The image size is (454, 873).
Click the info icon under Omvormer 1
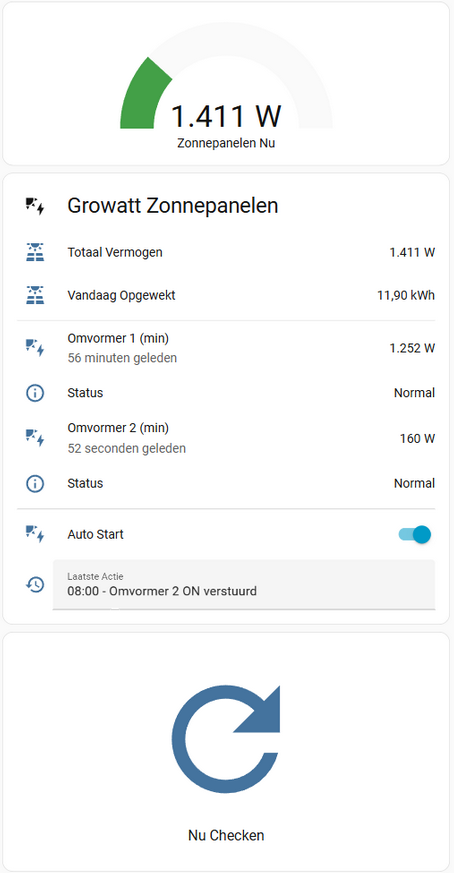(x=35, y=393)
